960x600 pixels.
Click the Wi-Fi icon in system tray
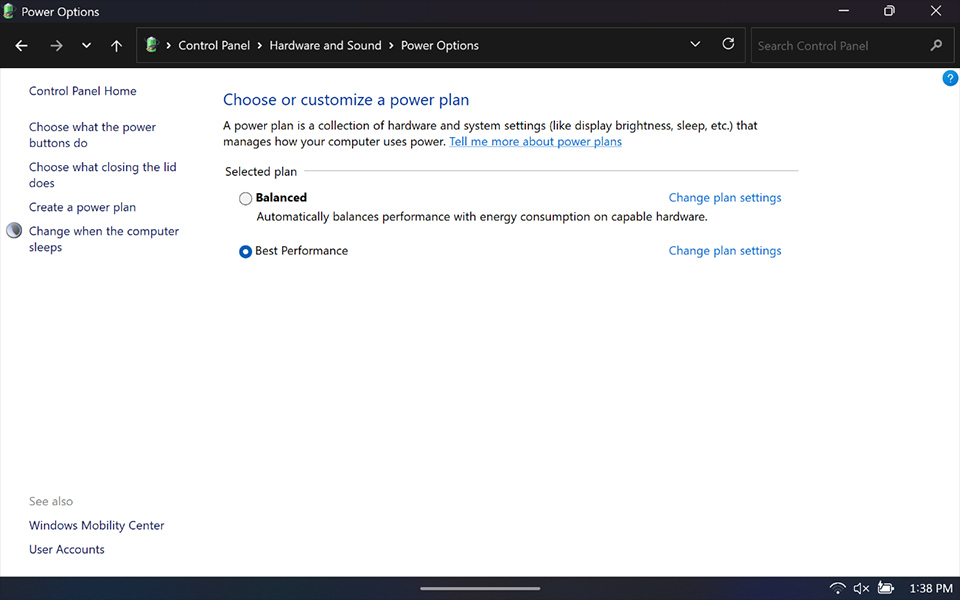click(x=837, y=588)
